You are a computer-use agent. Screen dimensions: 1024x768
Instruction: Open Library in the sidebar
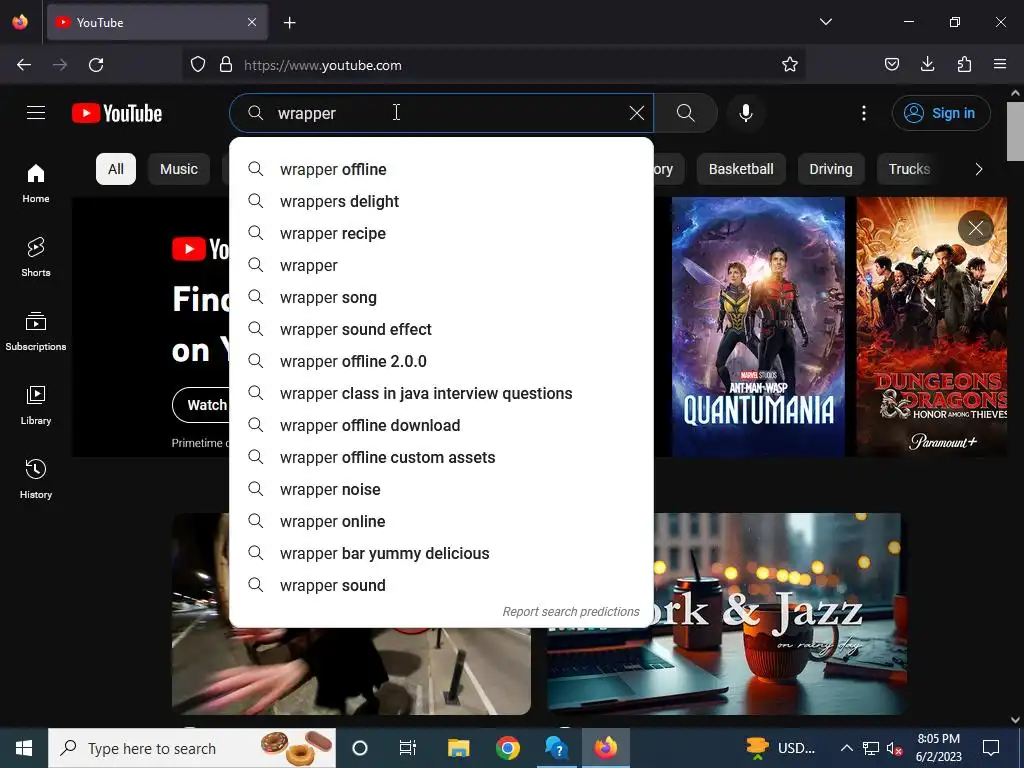click(36, 406)
